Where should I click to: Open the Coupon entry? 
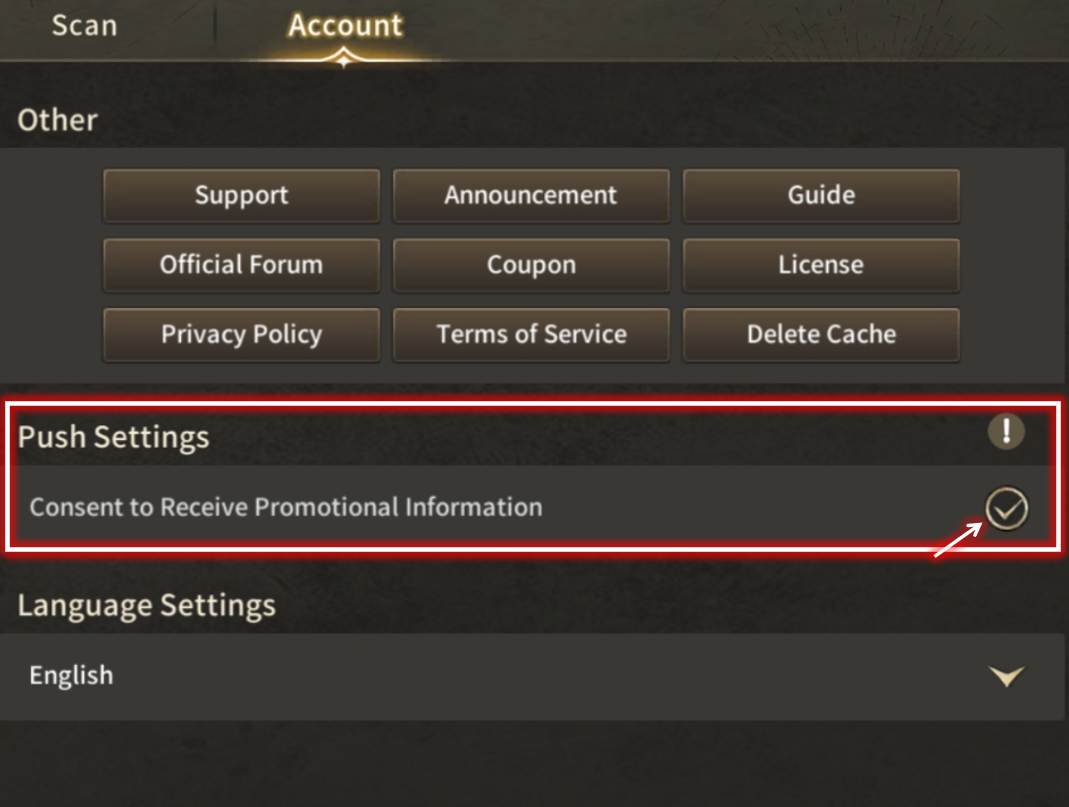click(x=531, y=265)
